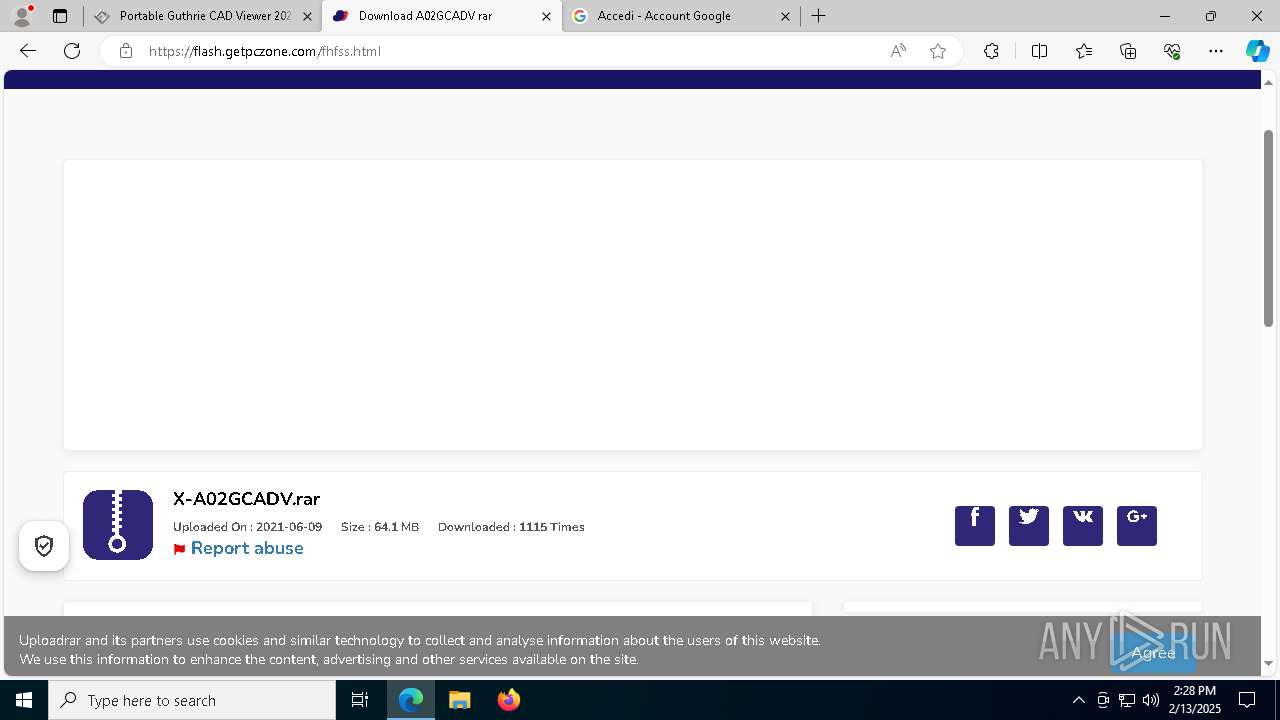Open a new browser tab
The image size is (1280, 720).
819,16
